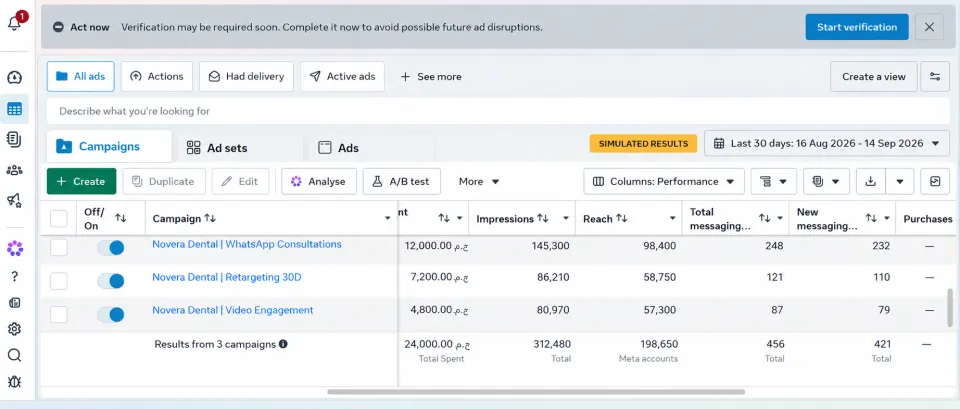The image size is (960, 409).
Task: Dismiss the verification banner with X
Action: [929, 27]
